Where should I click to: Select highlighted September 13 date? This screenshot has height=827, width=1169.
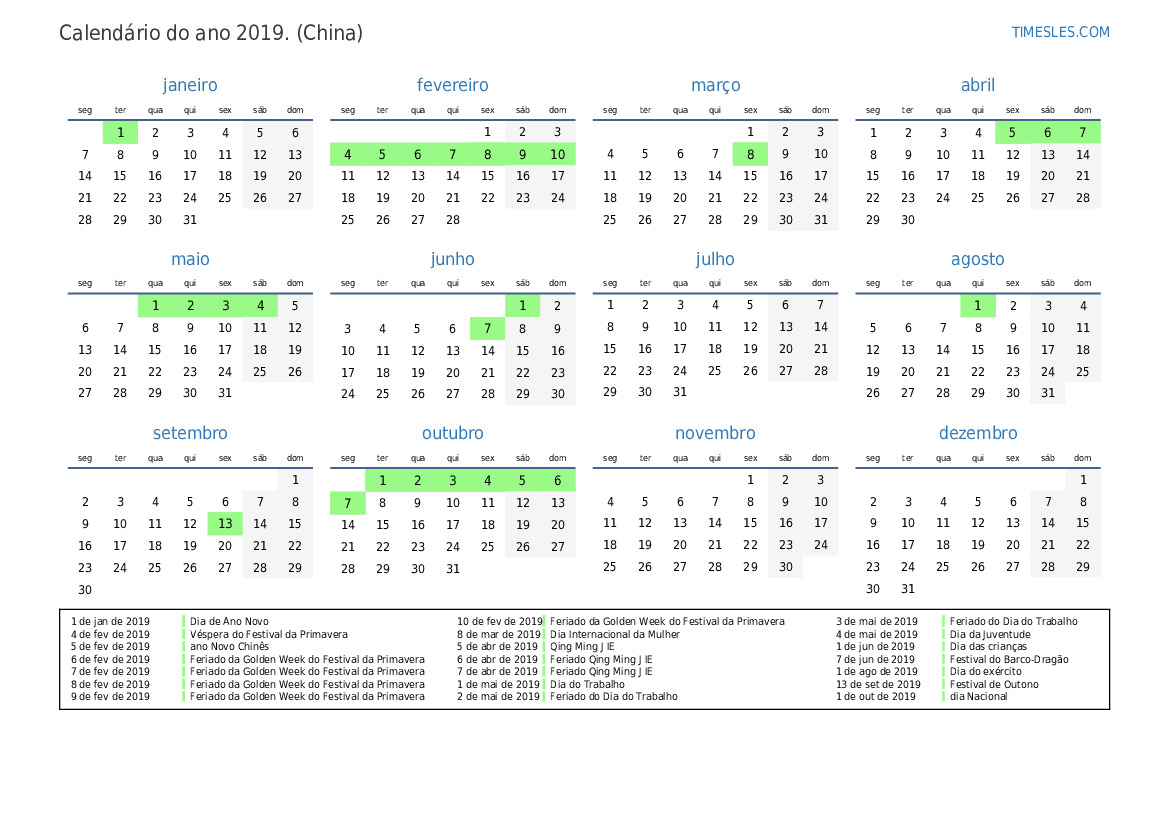pos(225,524)
